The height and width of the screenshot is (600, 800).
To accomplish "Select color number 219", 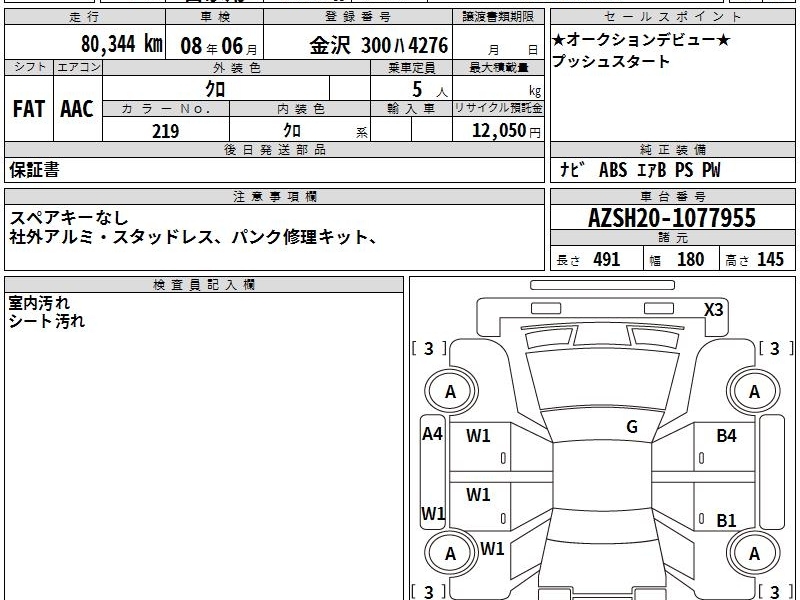I will click(166, 131).
